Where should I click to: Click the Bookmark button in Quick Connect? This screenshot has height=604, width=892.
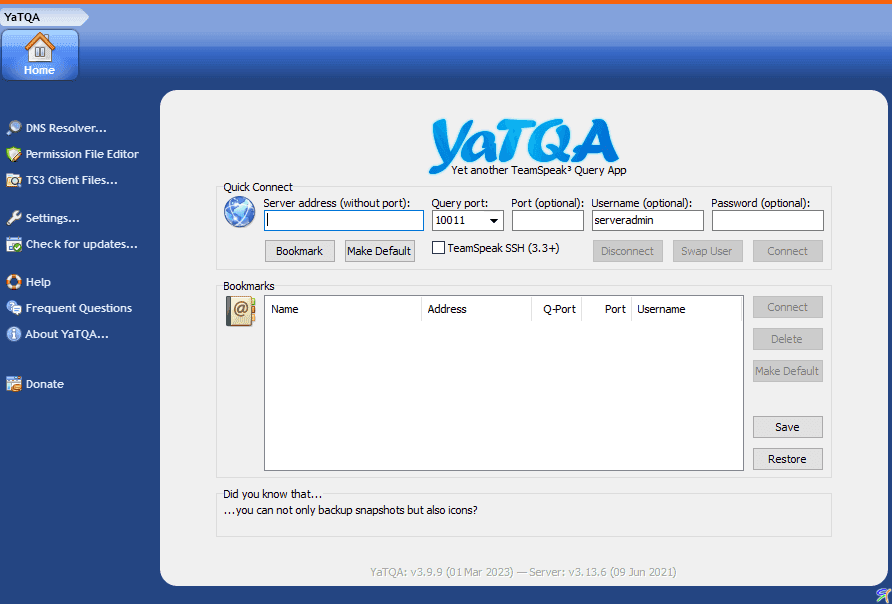point(299,251)
